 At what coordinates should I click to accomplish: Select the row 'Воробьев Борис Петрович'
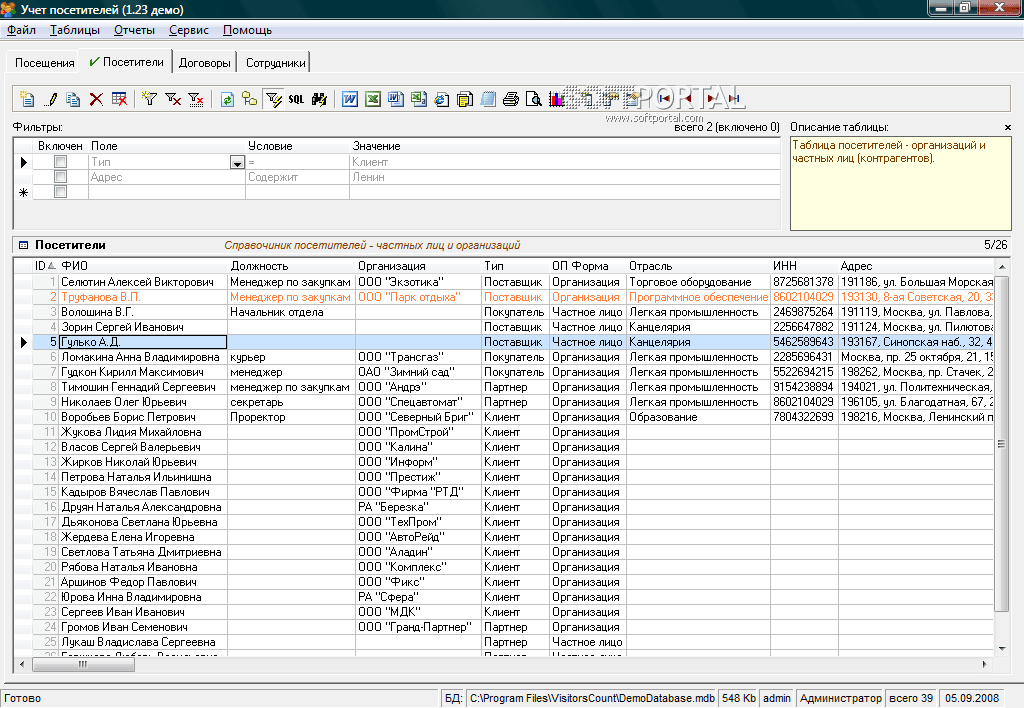(130, 417)
